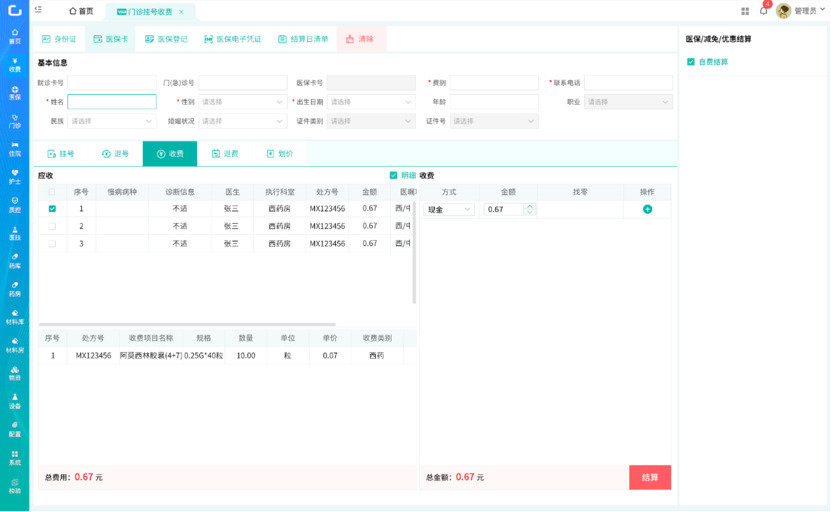
Task: Open the 民族 selection dropdown
Action: (x=111, y=121)
